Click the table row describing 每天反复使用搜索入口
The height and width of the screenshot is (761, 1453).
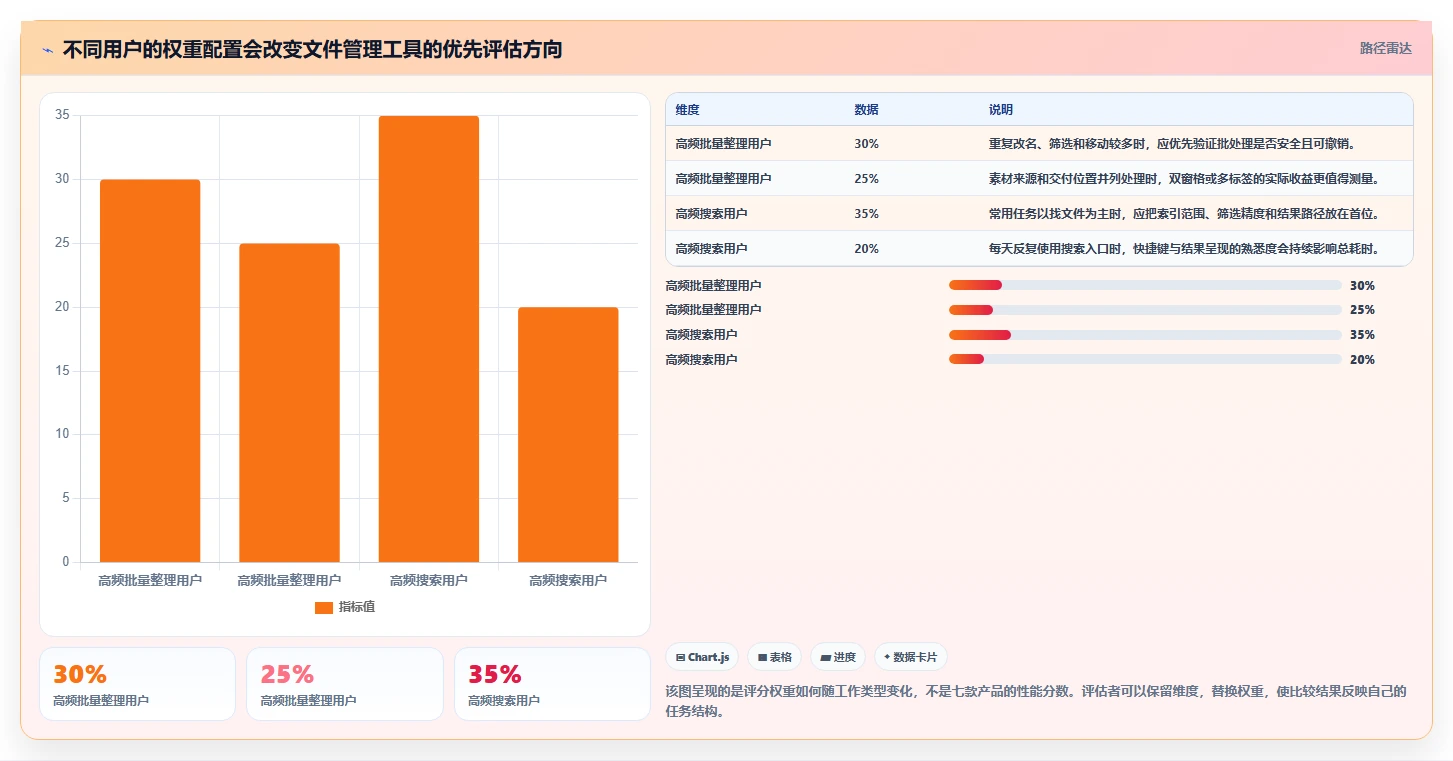[x=1039, y=249]
